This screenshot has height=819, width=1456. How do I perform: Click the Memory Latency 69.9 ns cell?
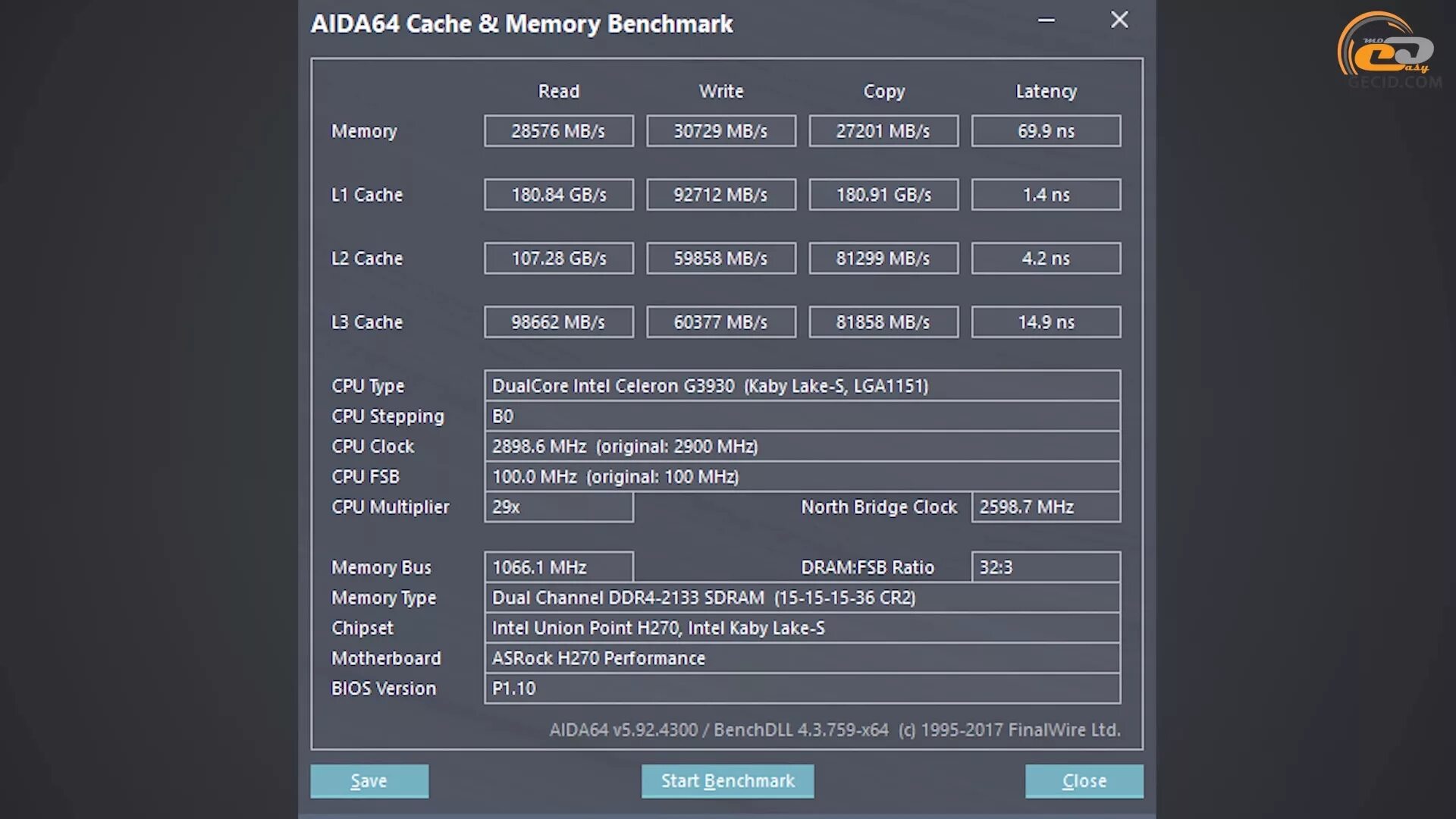1046,131
